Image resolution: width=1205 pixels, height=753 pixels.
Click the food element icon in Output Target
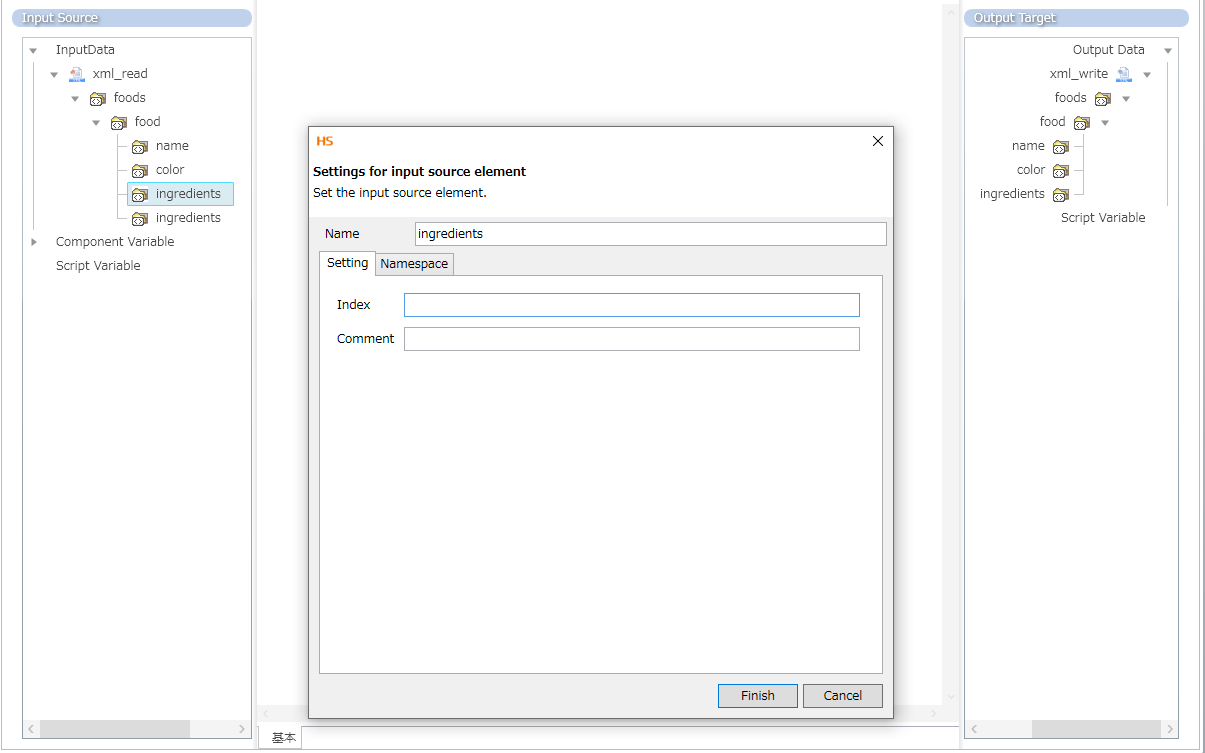1081,122
